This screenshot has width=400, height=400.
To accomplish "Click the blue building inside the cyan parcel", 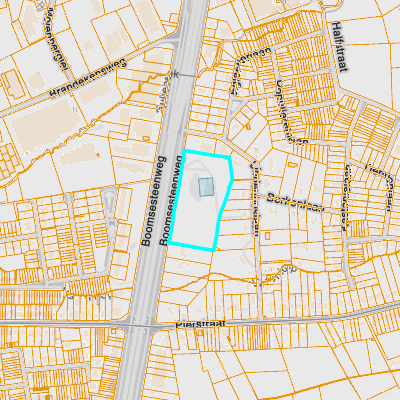I will (x=206, y=187).
